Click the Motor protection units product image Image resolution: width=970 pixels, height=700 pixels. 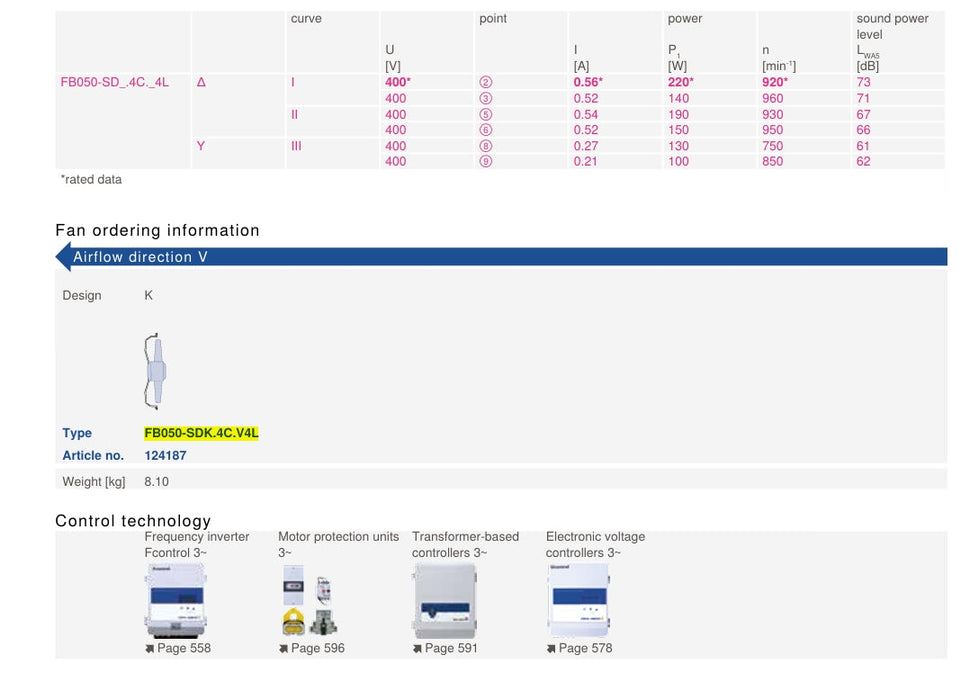tap(309, 600)
